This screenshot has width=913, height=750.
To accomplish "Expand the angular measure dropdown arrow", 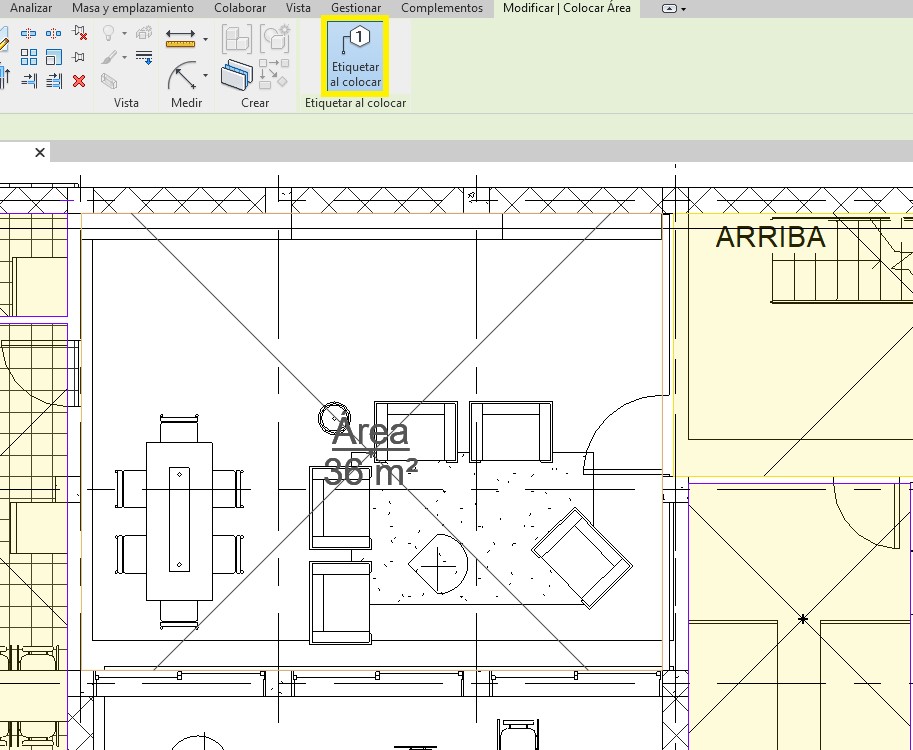I will point(206,76).
